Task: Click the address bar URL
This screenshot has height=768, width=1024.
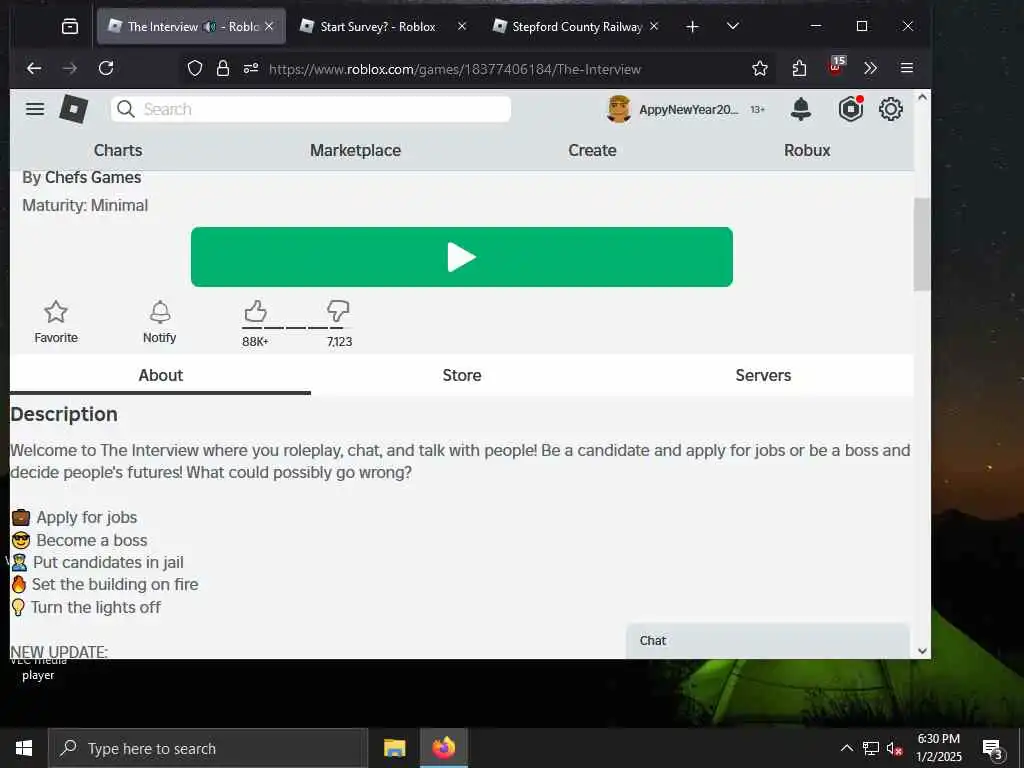Action: (455, 69)
